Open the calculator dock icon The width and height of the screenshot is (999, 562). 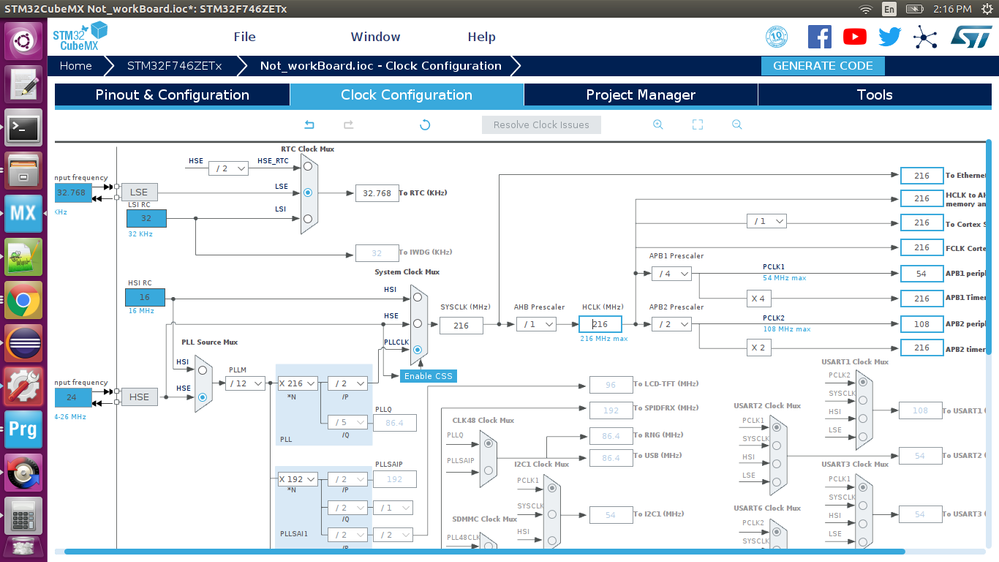24,515
